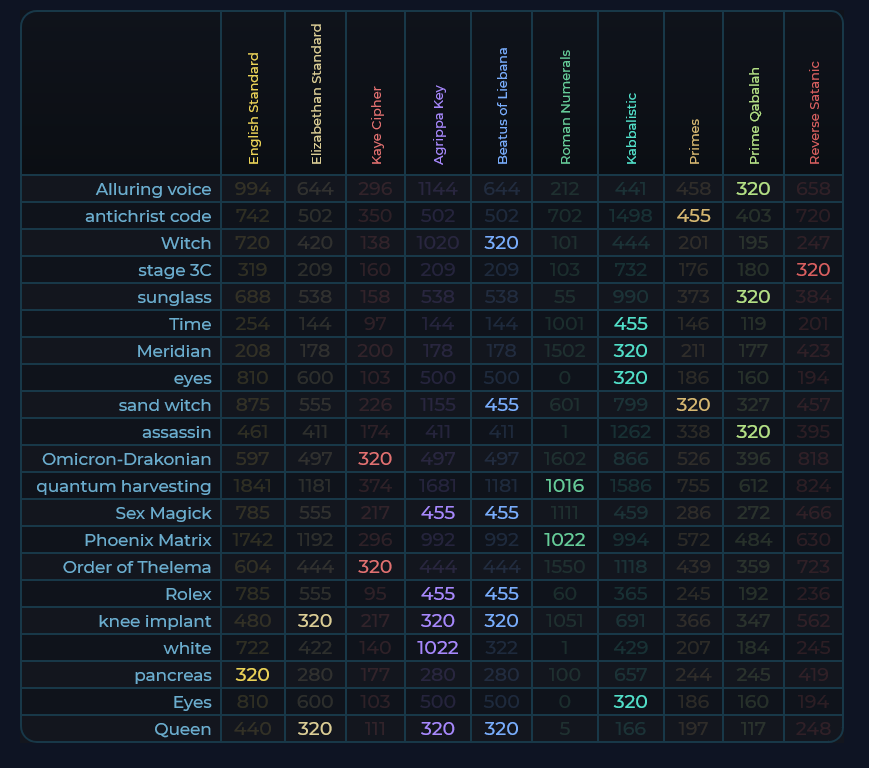
Task: Select the Omicron-Drakonian phrase label
Action: click(x=126, y=459)
